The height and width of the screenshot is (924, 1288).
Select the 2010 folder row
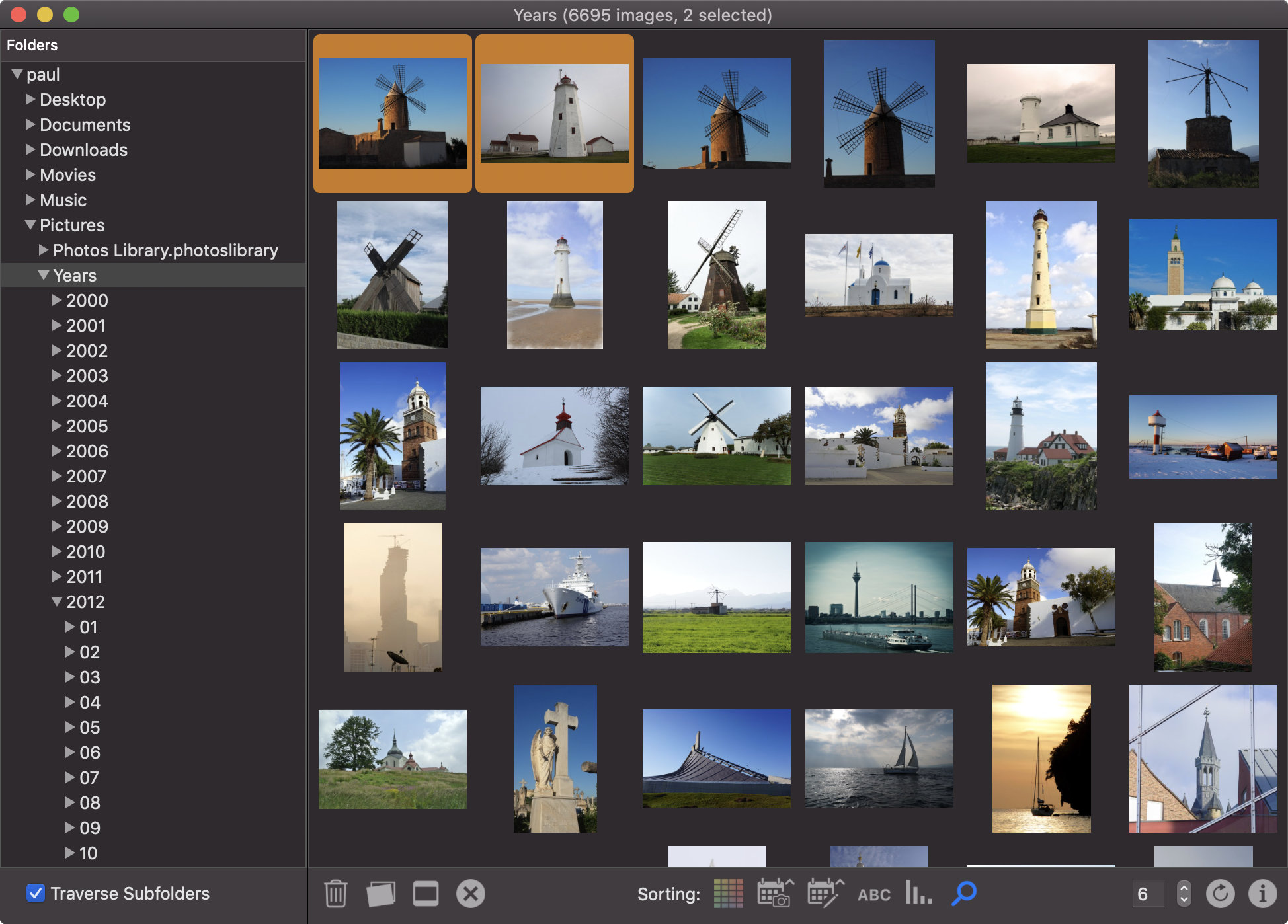(153, 551)
